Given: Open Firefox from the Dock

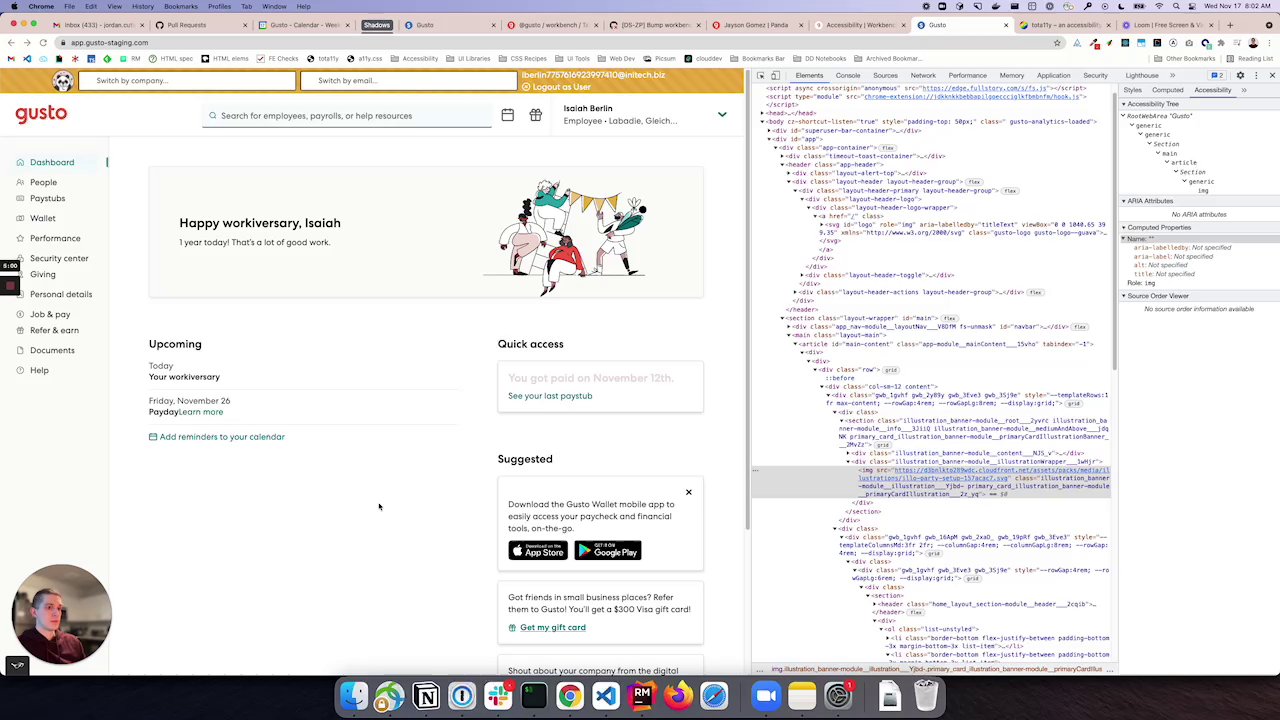Looking at the screenshot, I should (677, 695).
